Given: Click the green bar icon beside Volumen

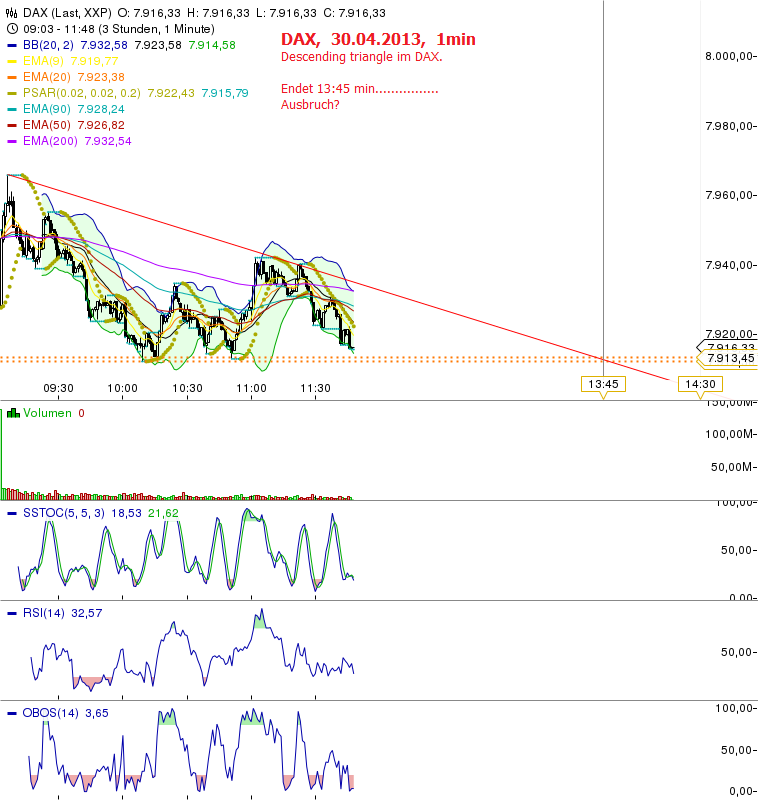Looking at the screenshot, I should click(13, 413).
